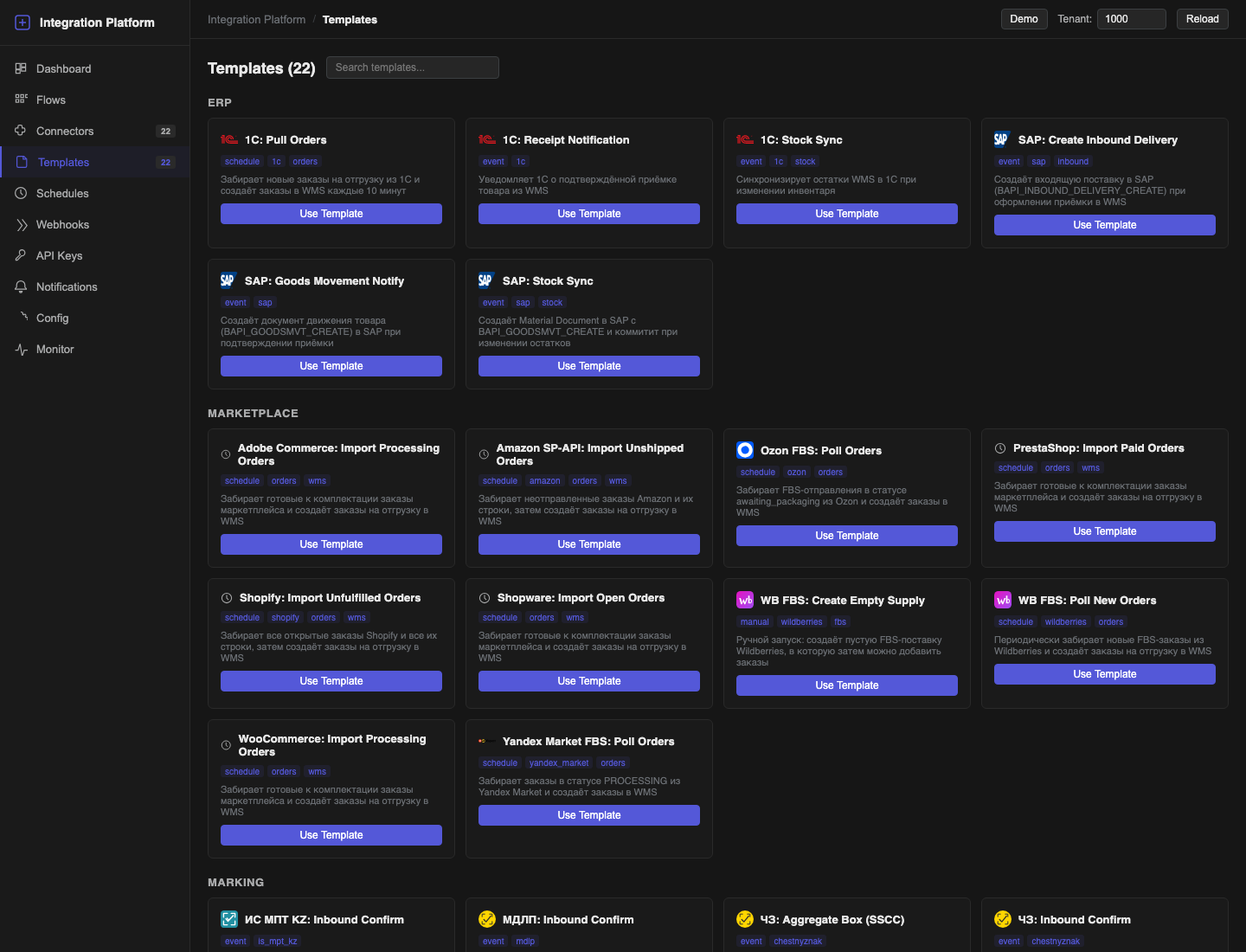The image size is (1246, 952).
Task: Click the manual tag on WB card
Action: pyautogui.click(x=755, y=622)
